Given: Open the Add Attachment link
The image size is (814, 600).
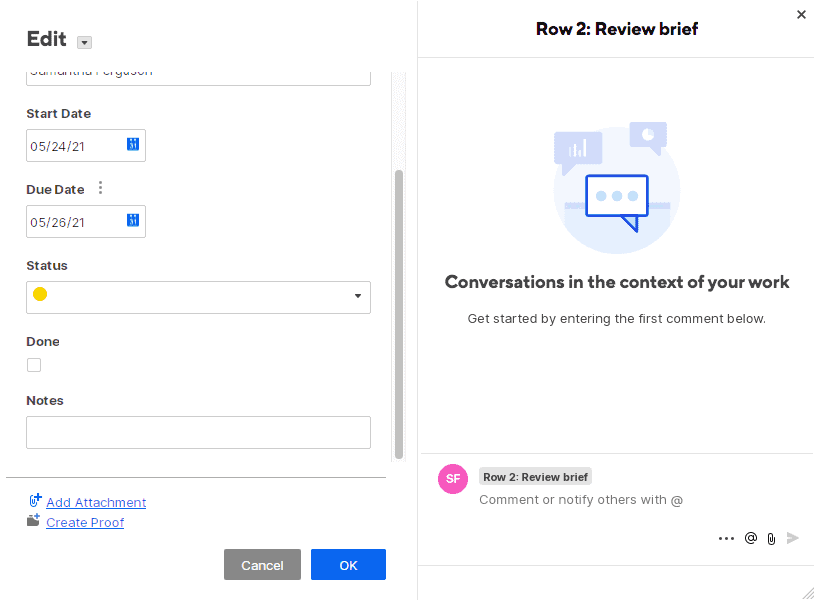Looking at the screenshot, I should coord(96,502).
